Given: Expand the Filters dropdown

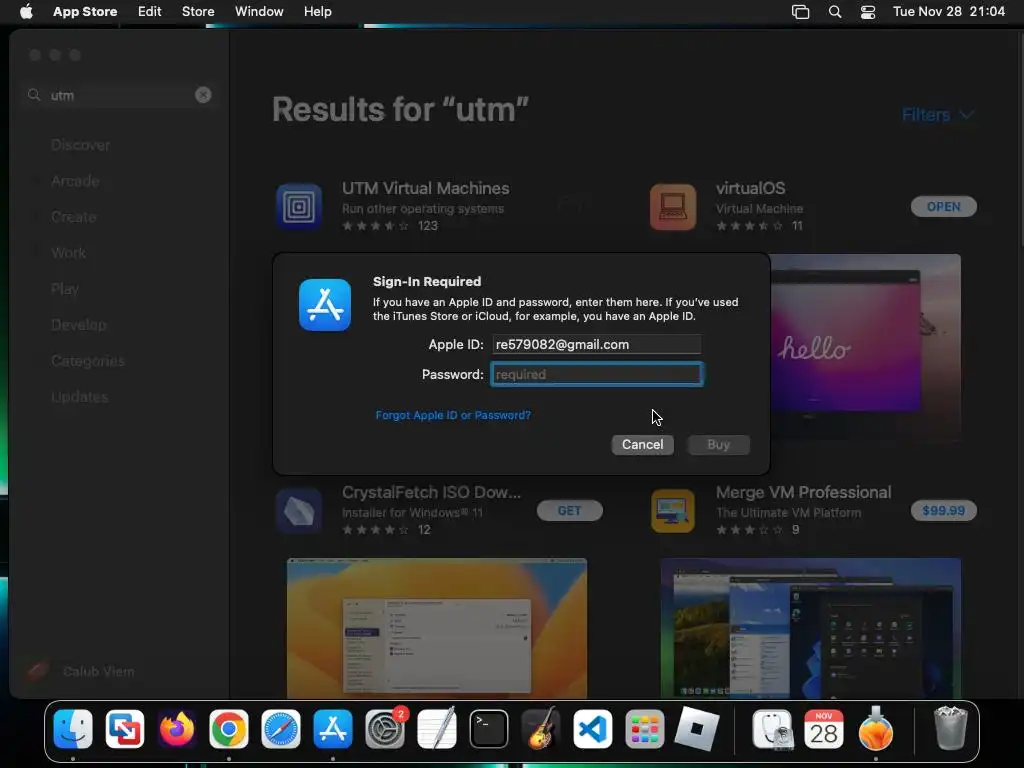Looking at the screenshot, I should pos(938,115).
